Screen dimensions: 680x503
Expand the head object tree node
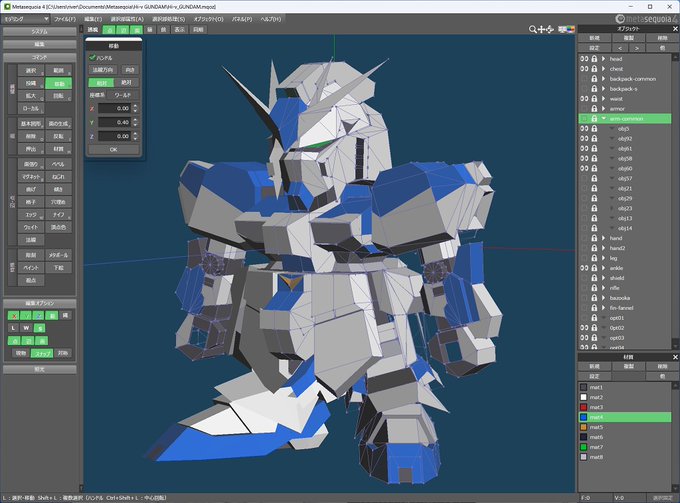pos(603,59)
